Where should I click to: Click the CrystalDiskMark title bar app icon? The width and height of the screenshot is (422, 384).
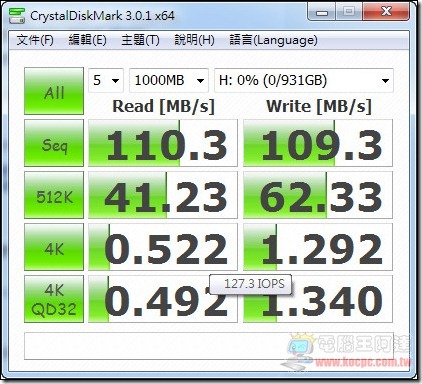(17, 15)
